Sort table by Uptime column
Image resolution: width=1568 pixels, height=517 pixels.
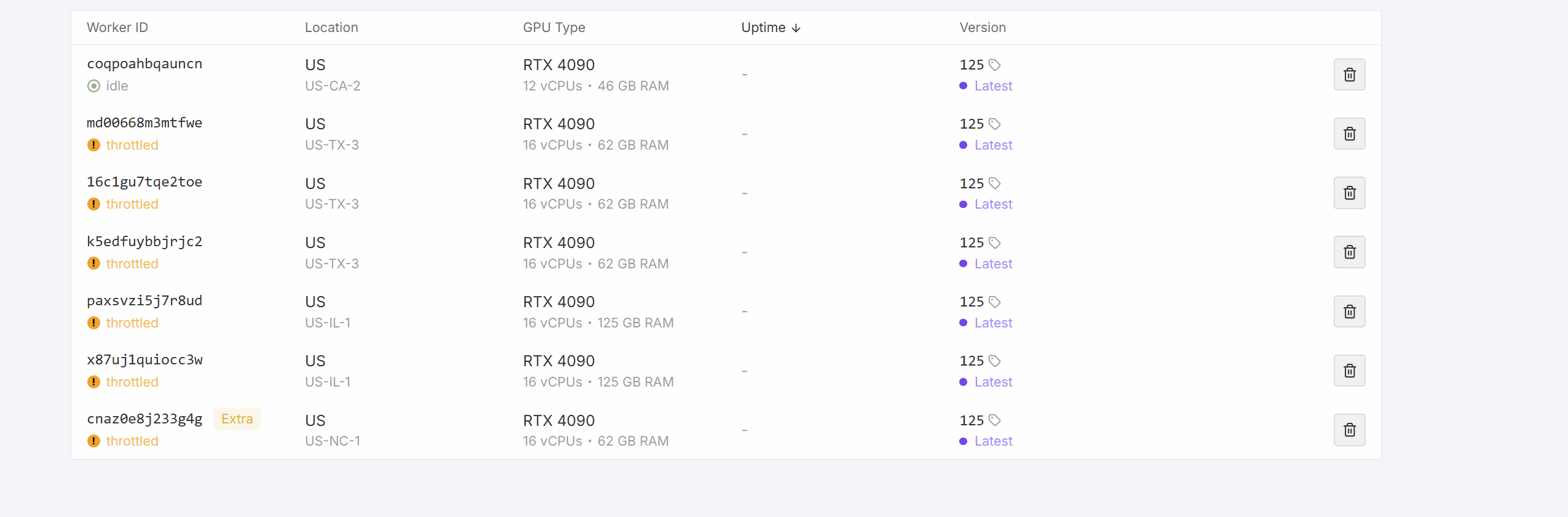[763, 28]
